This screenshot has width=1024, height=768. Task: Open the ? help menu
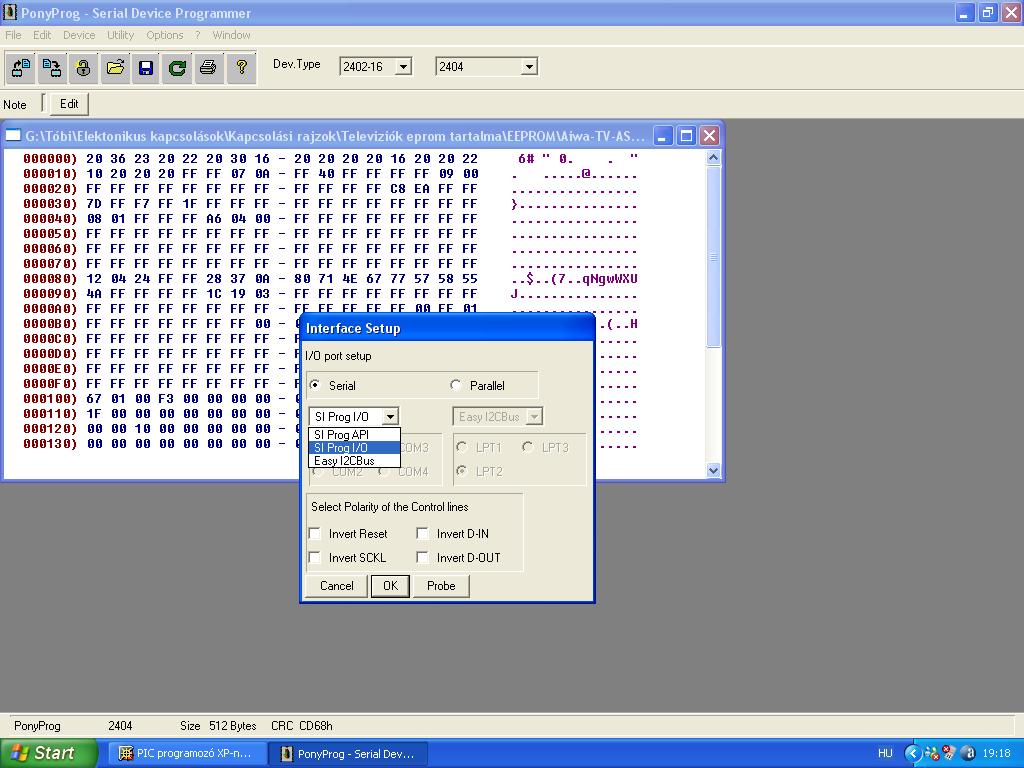[197, 35]
